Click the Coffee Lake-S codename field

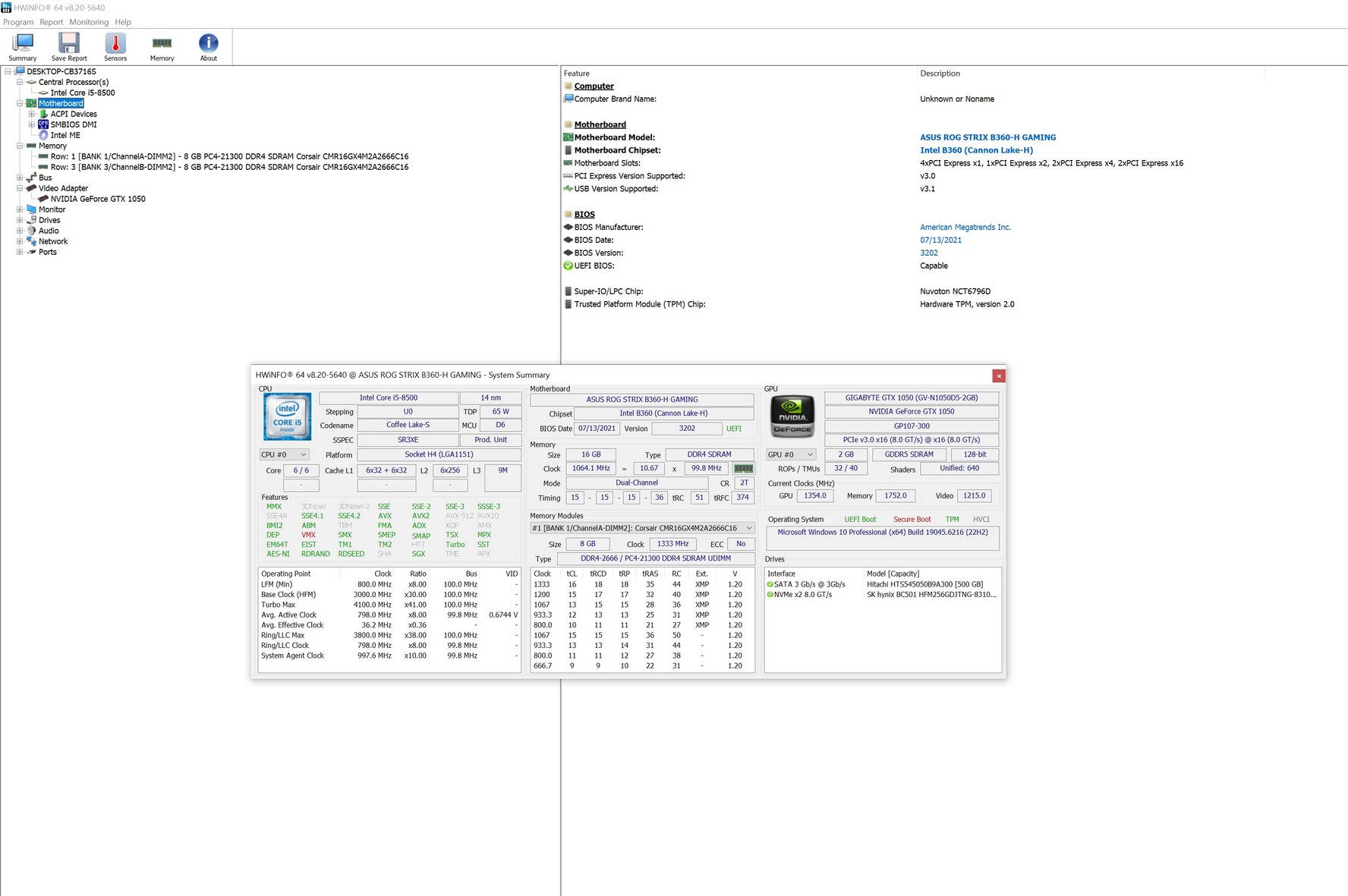pos(408,425)
